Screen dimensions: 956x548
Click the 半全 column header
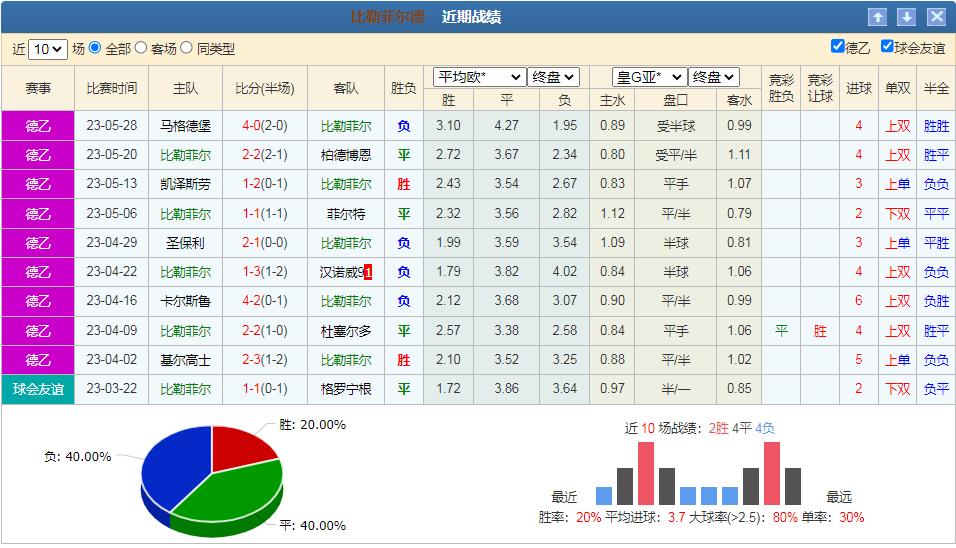[936, 88]
